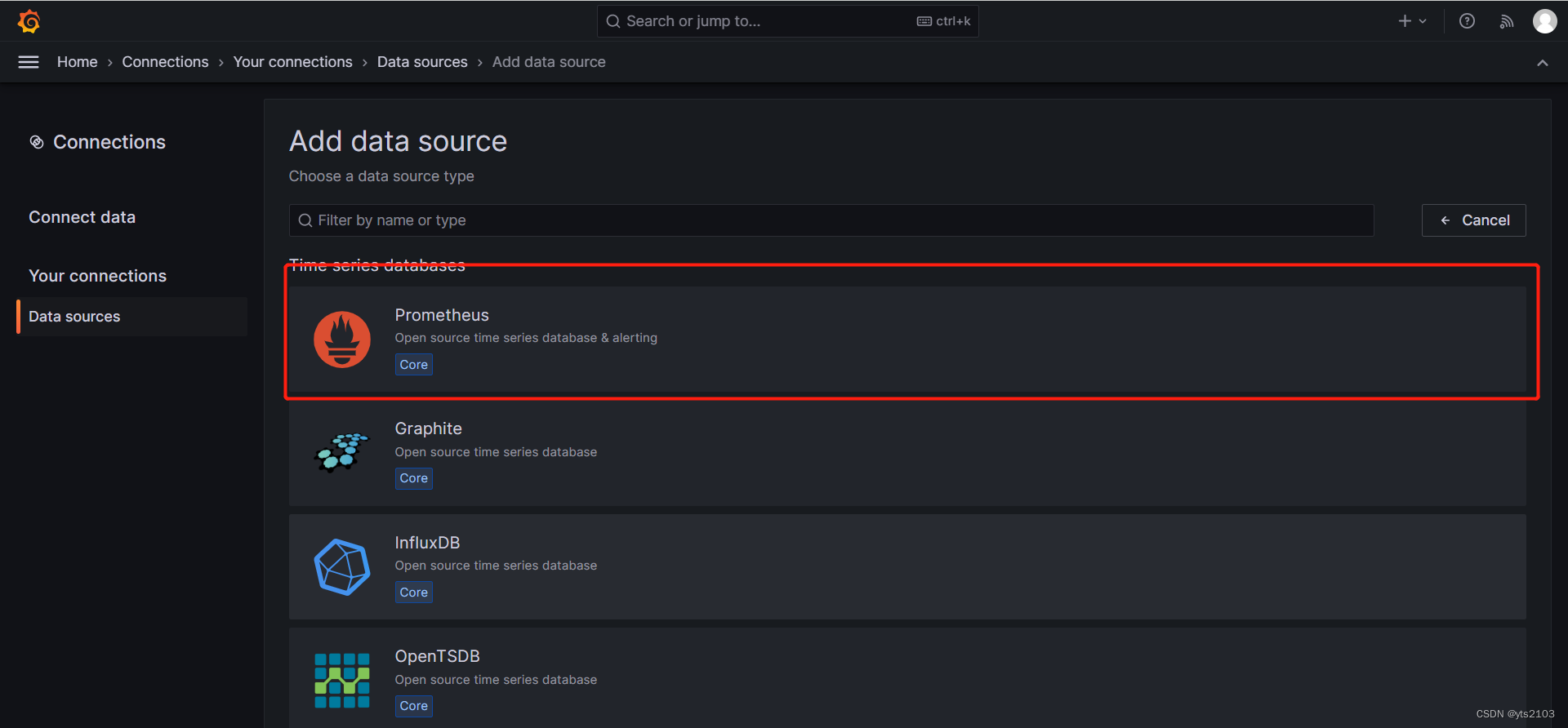Open the news feed RSS icon

1507,21
